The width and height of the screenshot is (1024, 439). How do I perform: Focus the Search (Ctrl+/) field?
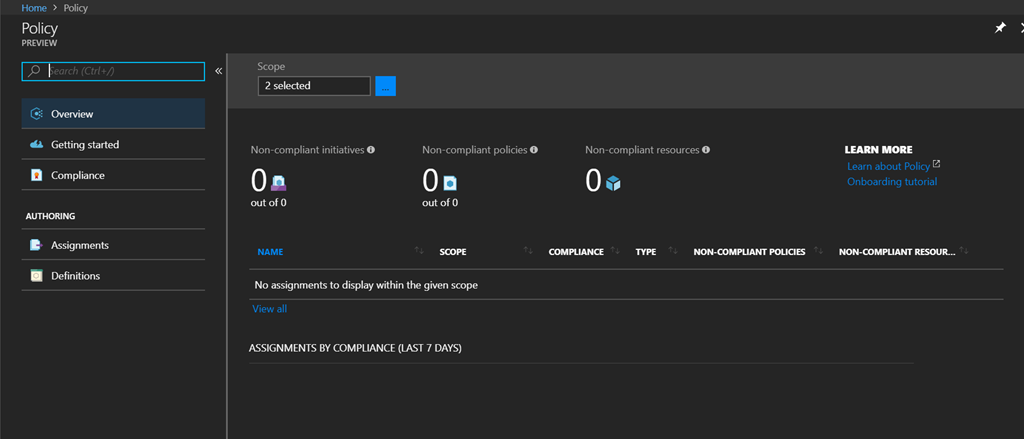pos(113,71)
